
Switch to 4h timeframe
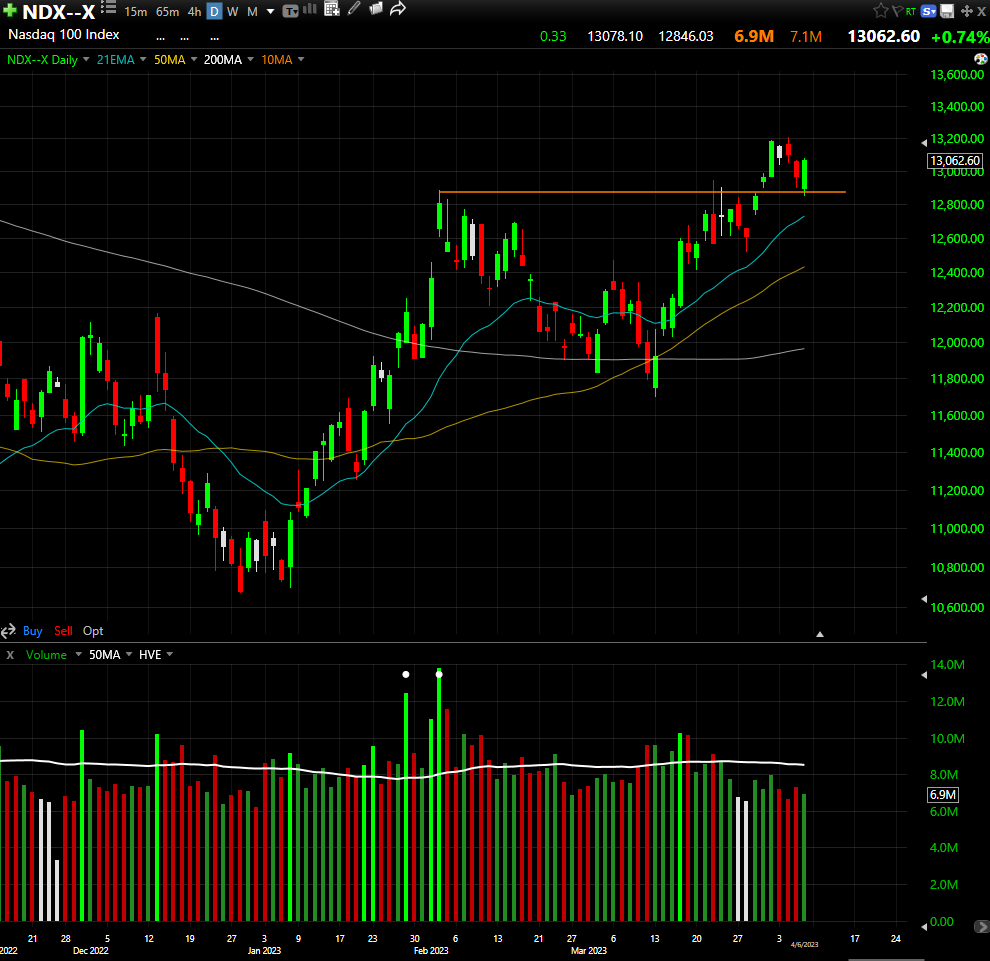click(x=194, y=11)
